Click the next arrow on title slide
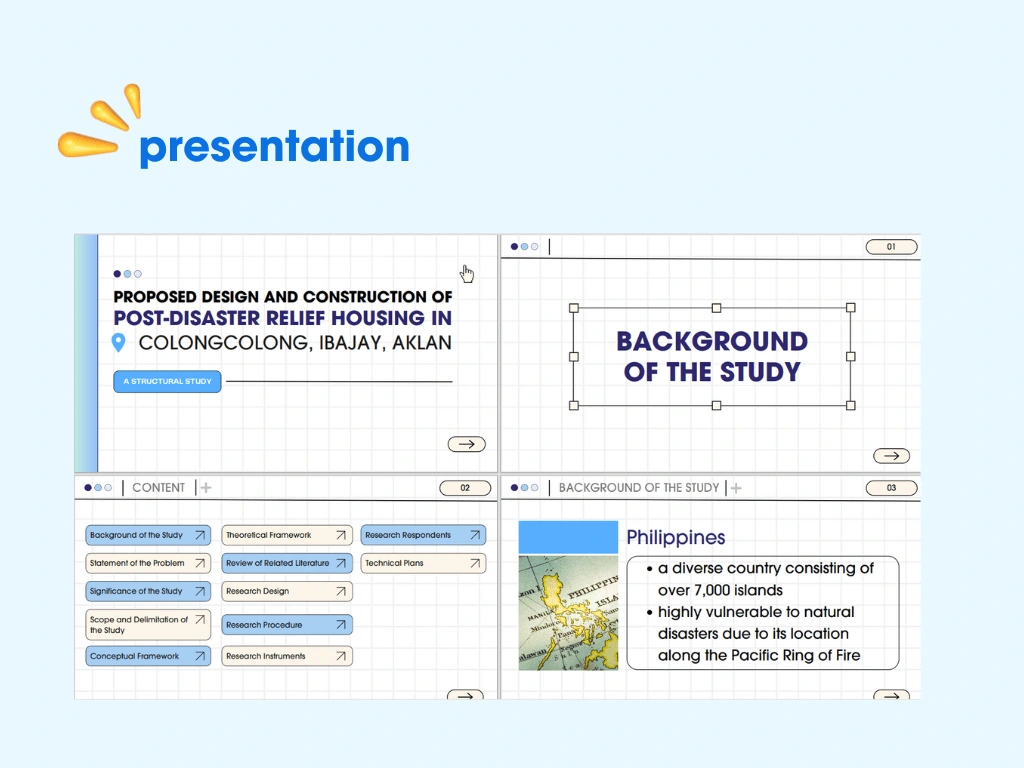 pos(466,444)
